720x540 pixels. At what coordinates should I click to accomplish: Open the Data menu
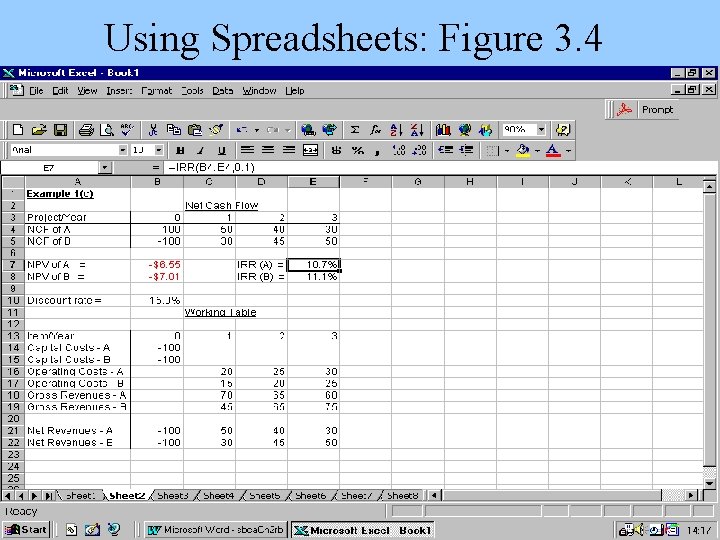click(223, 91)
